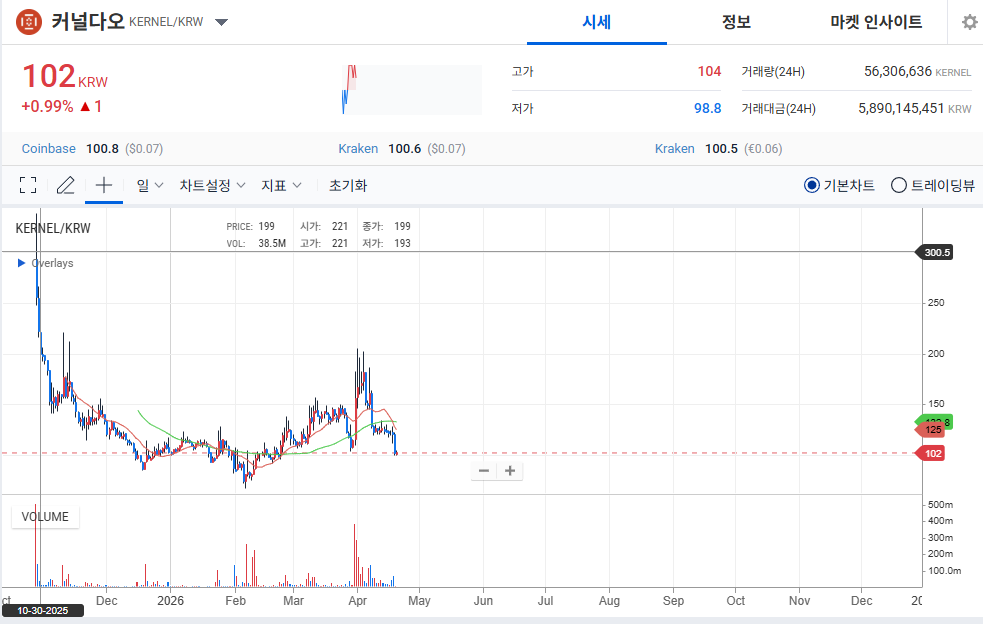Viewport: 983px width, 624px height.
Task: Select the 기본차트 radio button
Action: tap(812, 185)
